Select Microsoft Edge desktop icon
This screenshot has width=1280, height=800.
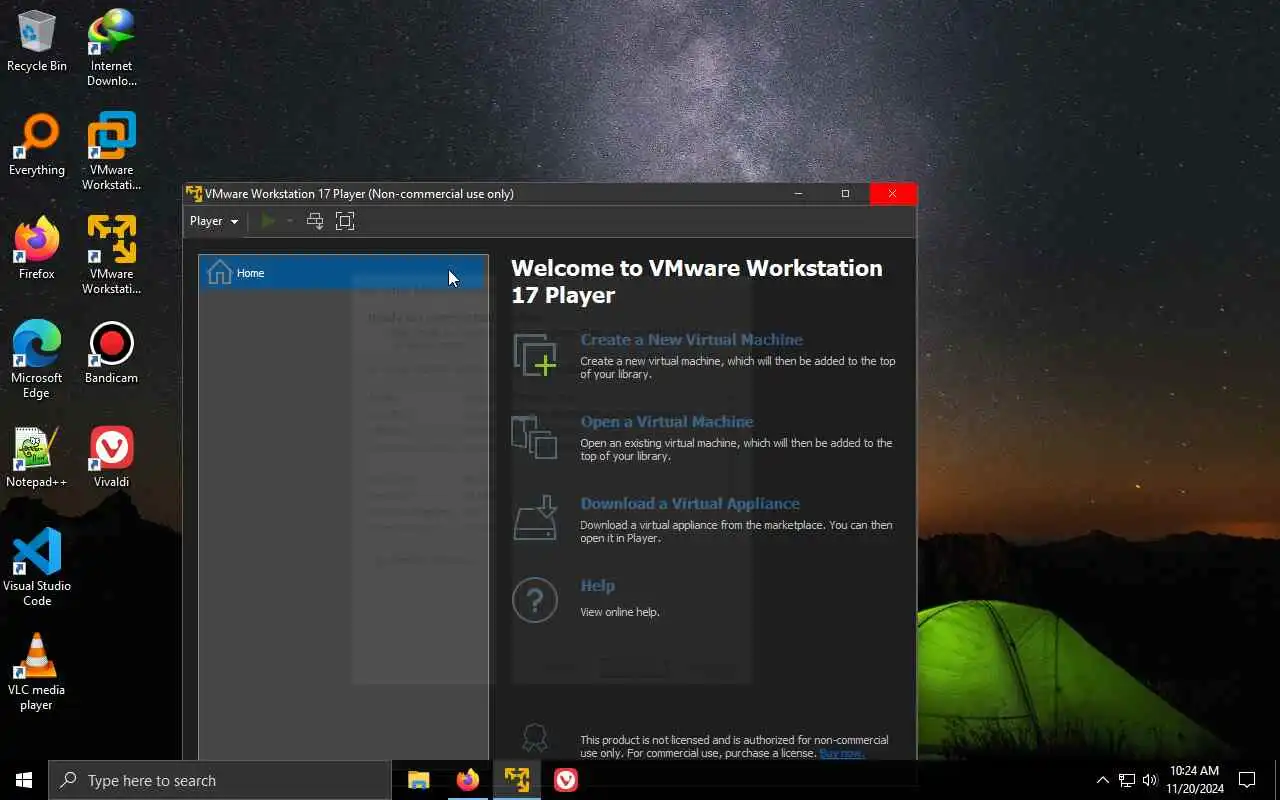point(37,360)
